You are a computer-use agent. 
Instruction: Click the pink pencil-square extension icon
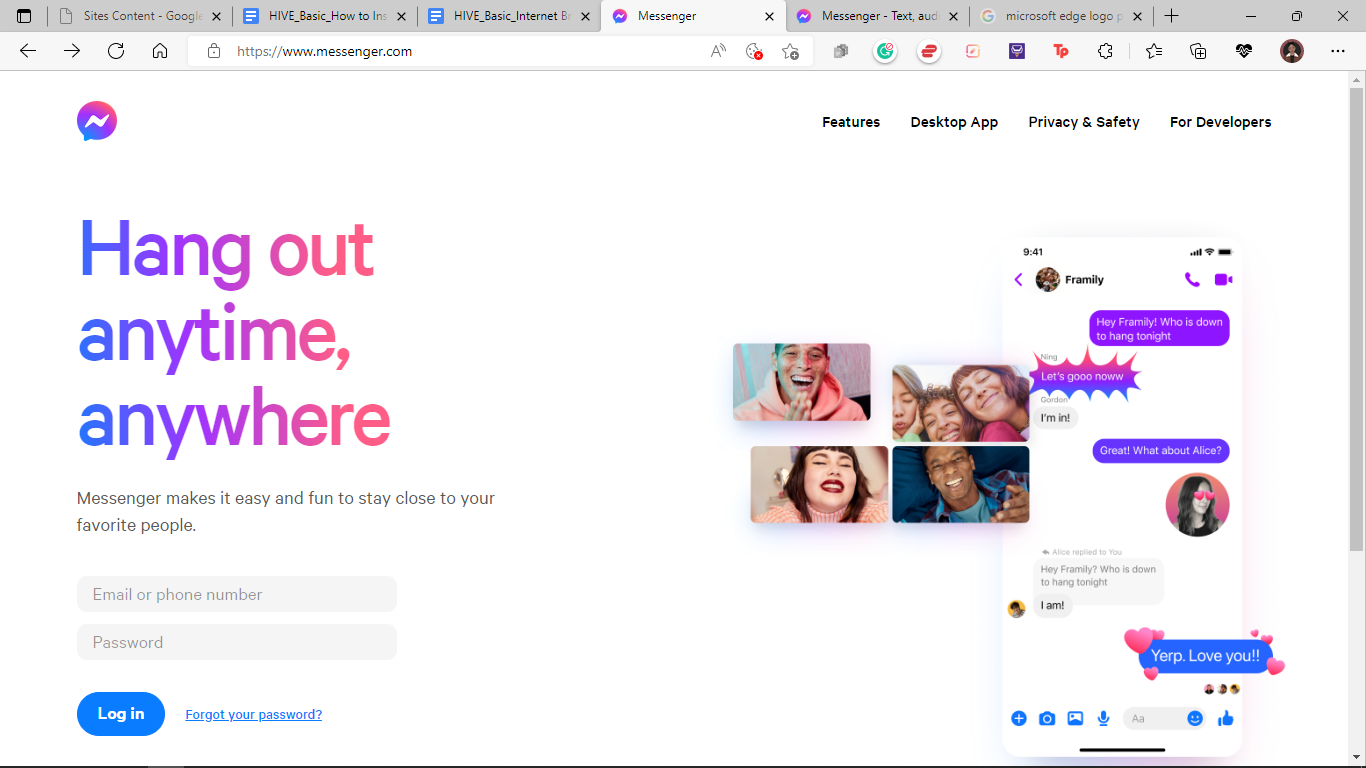point(973,51)
